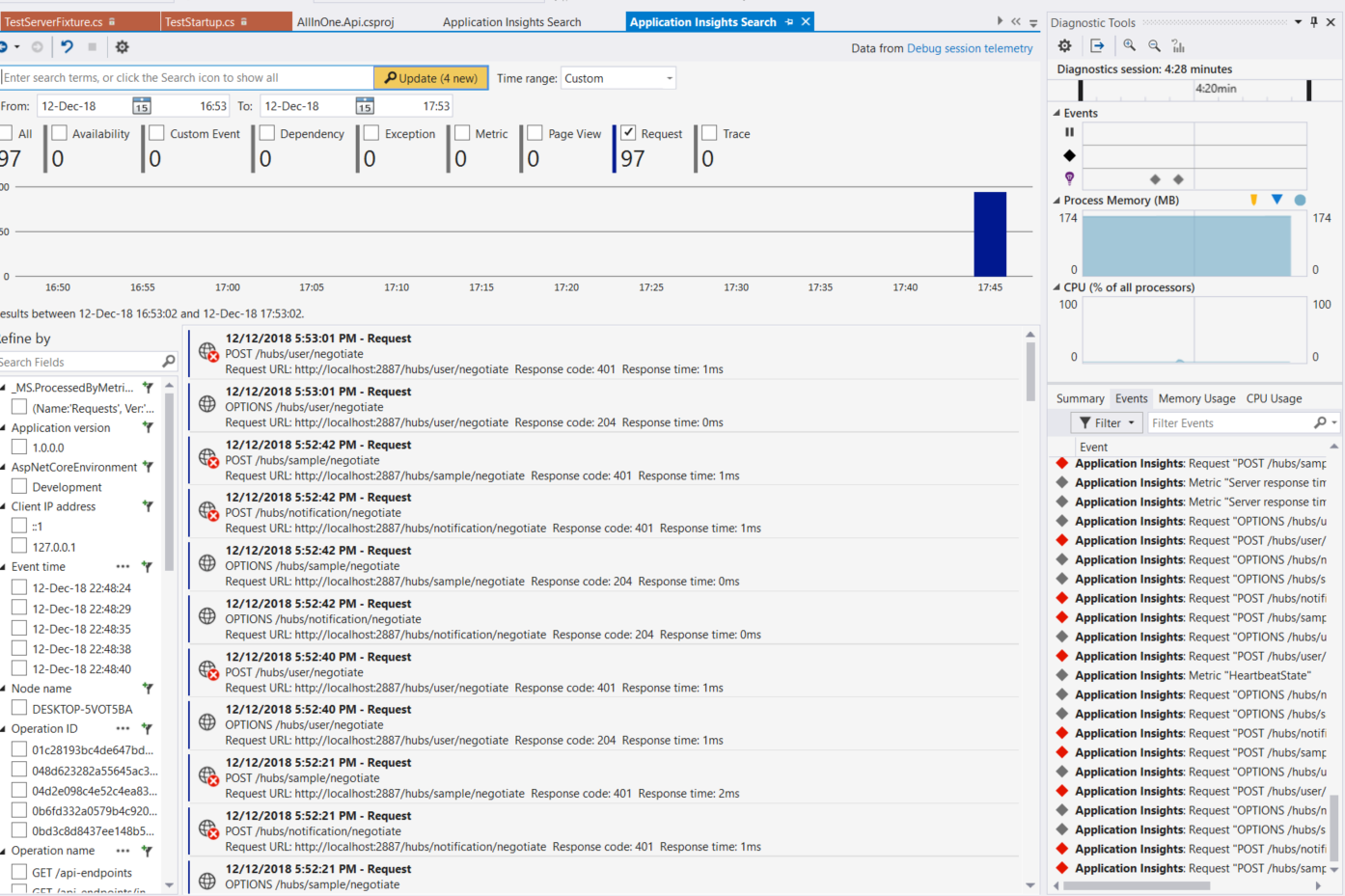Uncheck the Request filter checkbox
Viewport: 1345px width, 896px height.
[628, 133]
